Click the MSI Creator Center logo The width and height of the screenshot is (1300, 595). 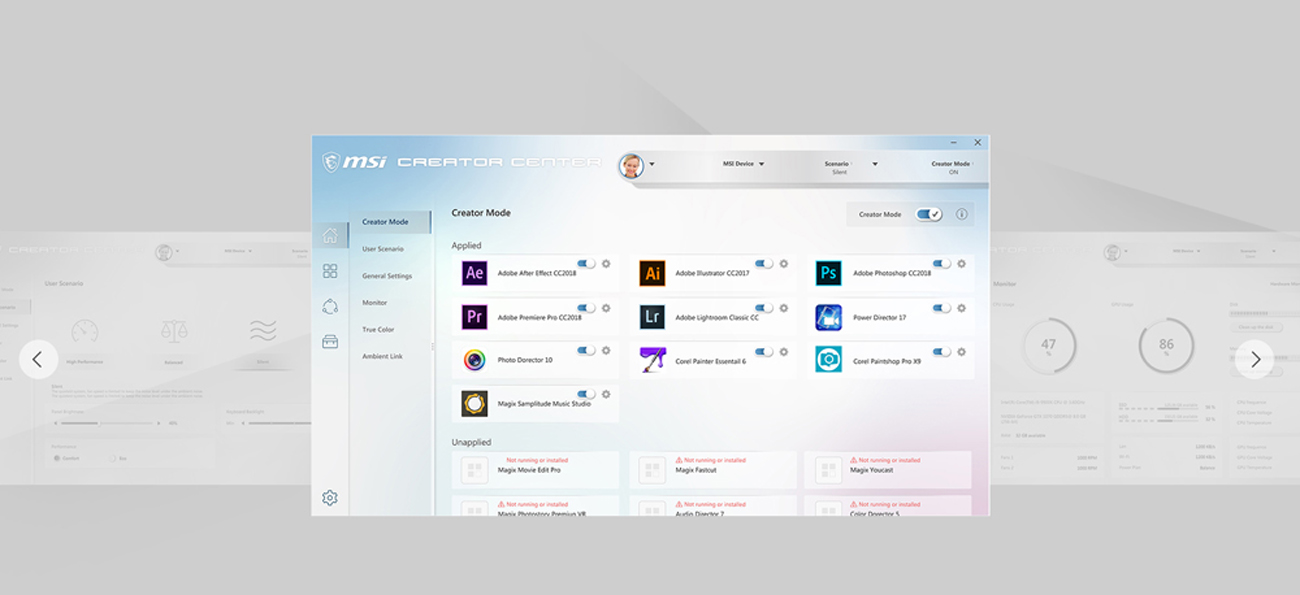461,162
